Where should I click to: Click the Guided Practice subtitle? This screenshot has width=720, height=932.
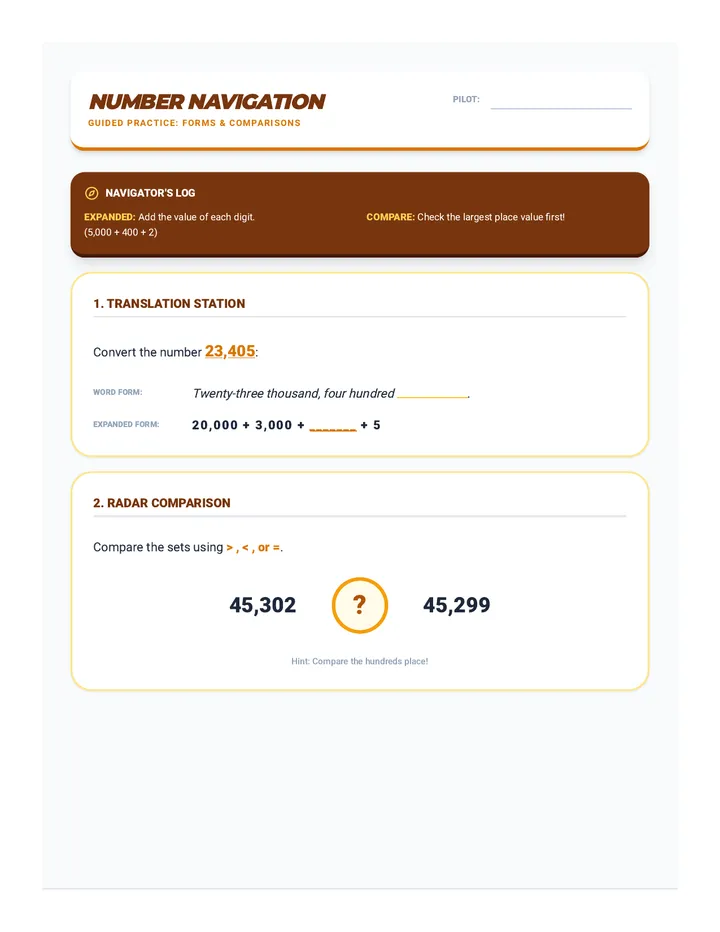point(194,123)
